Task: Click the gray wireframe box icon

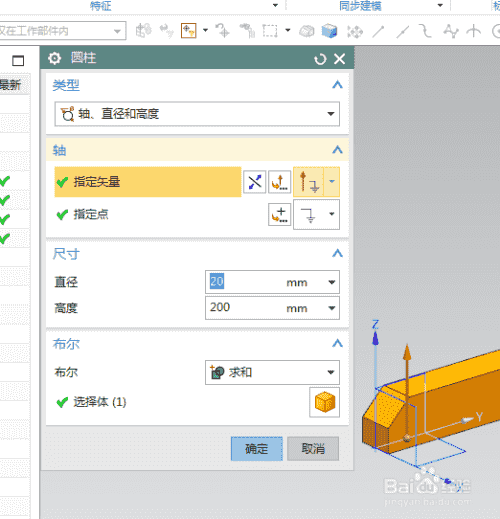Action: tap(307, 32)
